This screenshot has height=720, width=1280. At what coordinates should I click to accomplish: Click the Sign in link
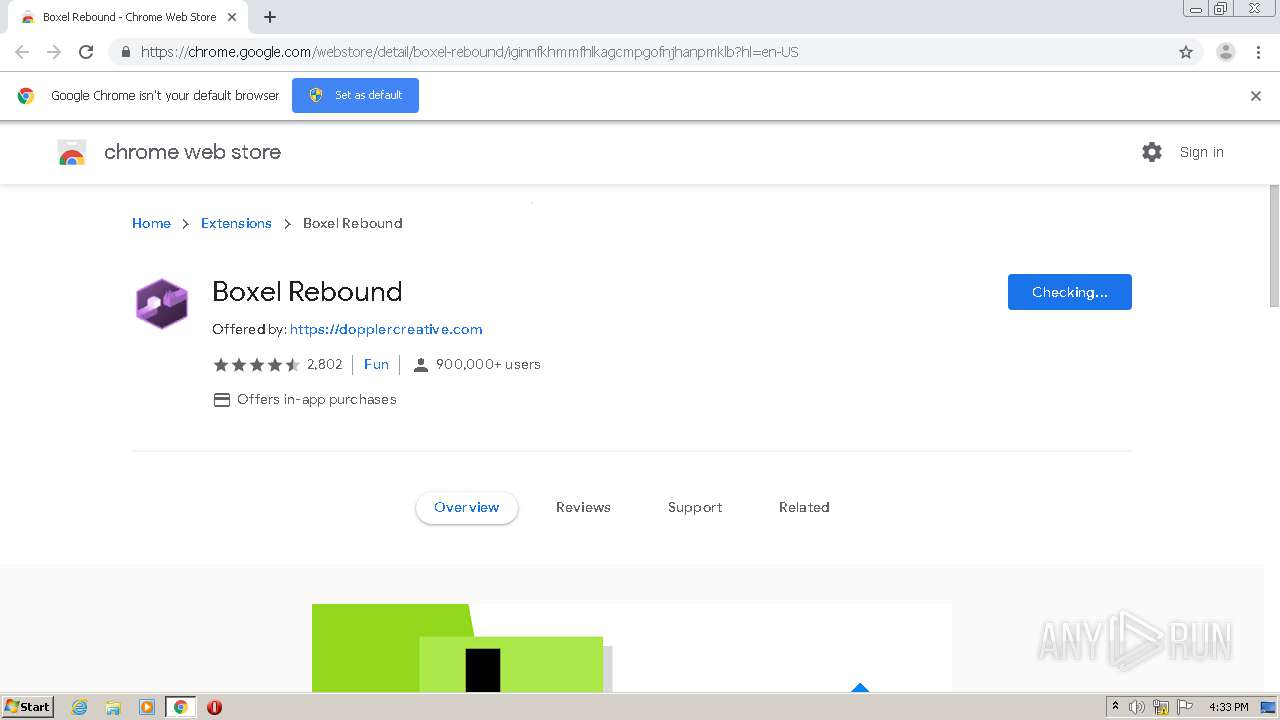pos(1201,152)
